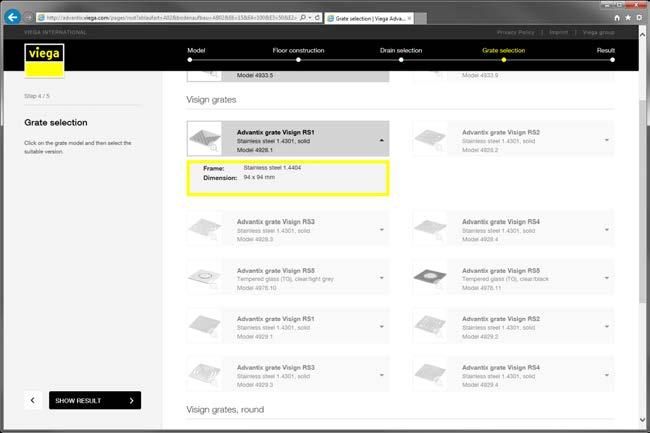Zoom the Visign RS4 Model 4929.4 thumbnail

[430, 374]
